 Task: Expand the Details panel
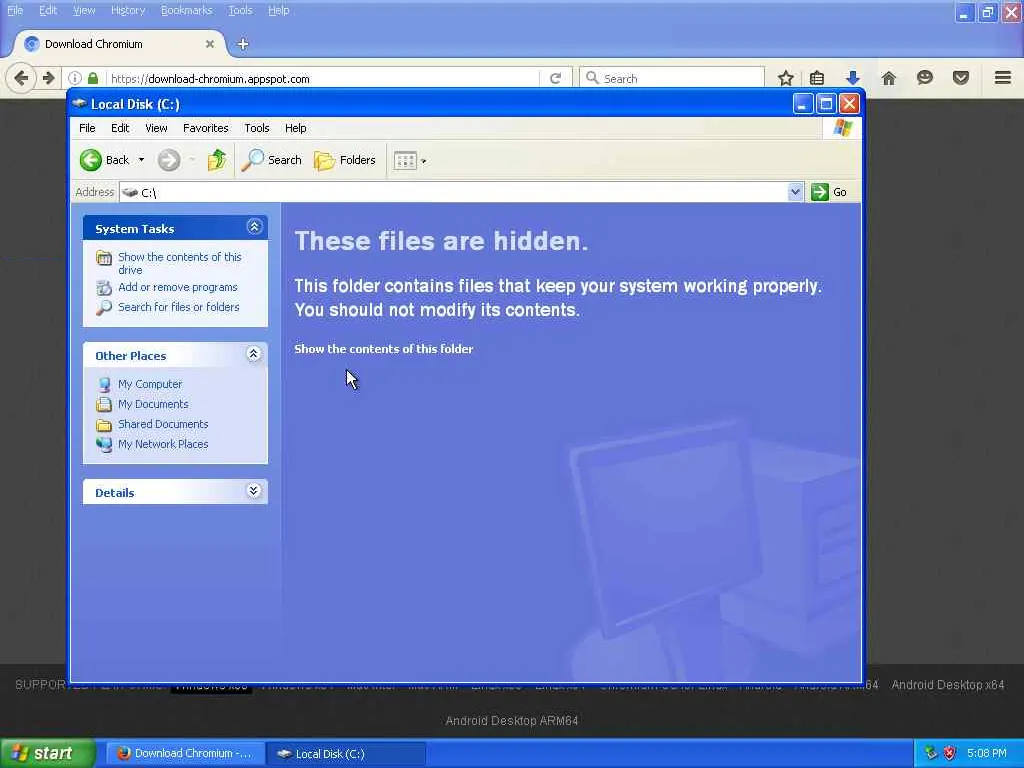(x=254, y=490)
